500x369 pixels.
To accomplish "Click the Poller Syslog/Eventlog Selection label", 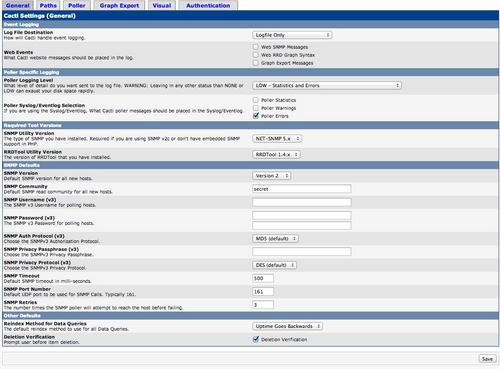I will click(x=44, y=105).
